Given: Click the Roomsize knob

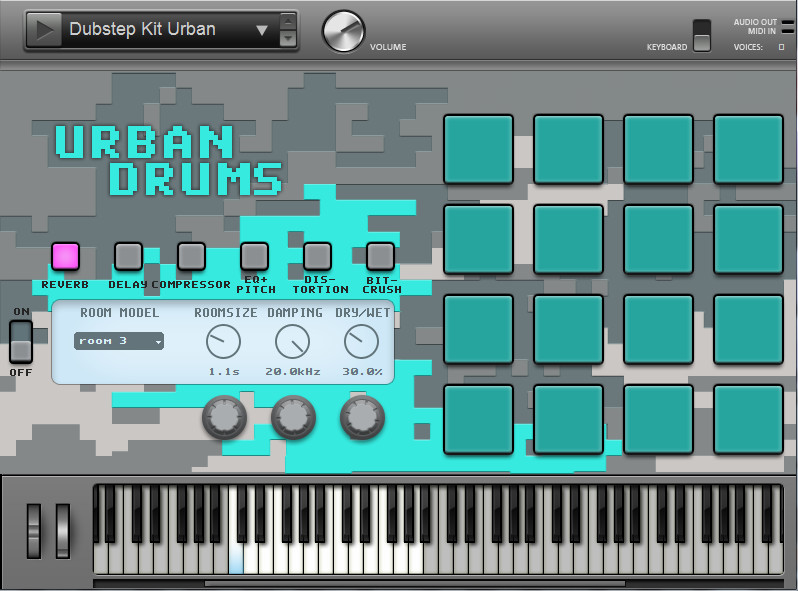Looking at the screenshot, I should (223, 342).
